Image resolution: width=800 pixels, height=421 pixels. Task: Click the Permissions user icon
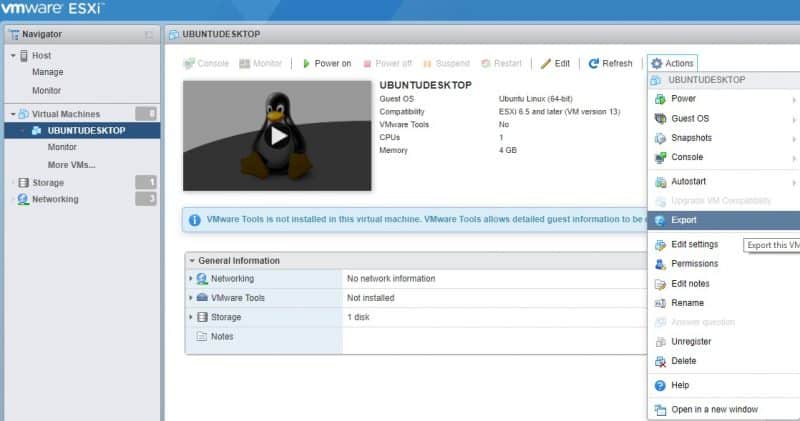[659, 264]
